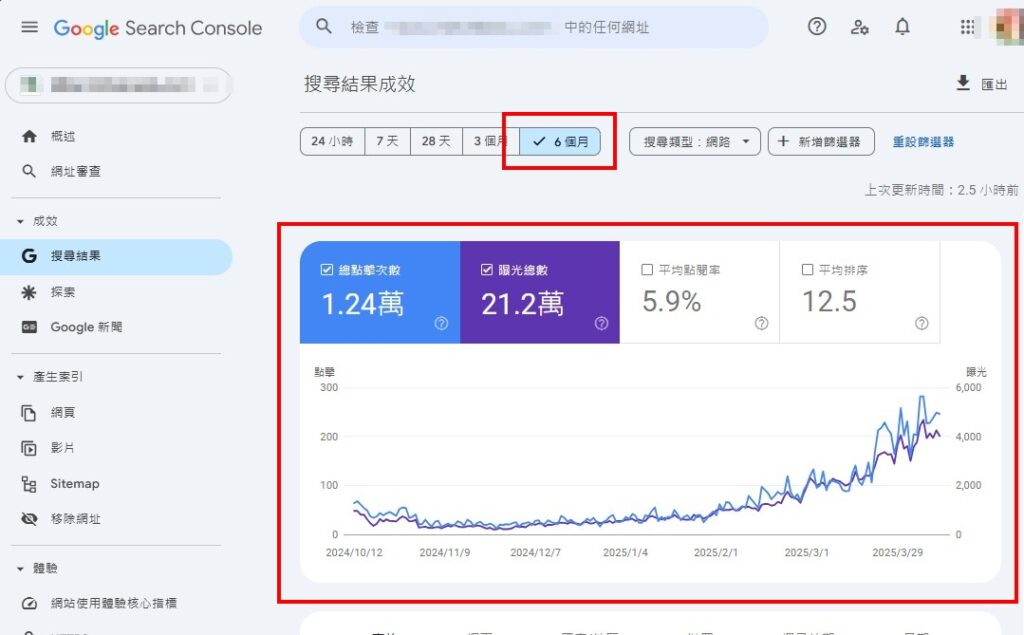Click the 平均點閱率 5.9% metric card
The height and width of the screenshot is (635, 1024).
[699, 292]
